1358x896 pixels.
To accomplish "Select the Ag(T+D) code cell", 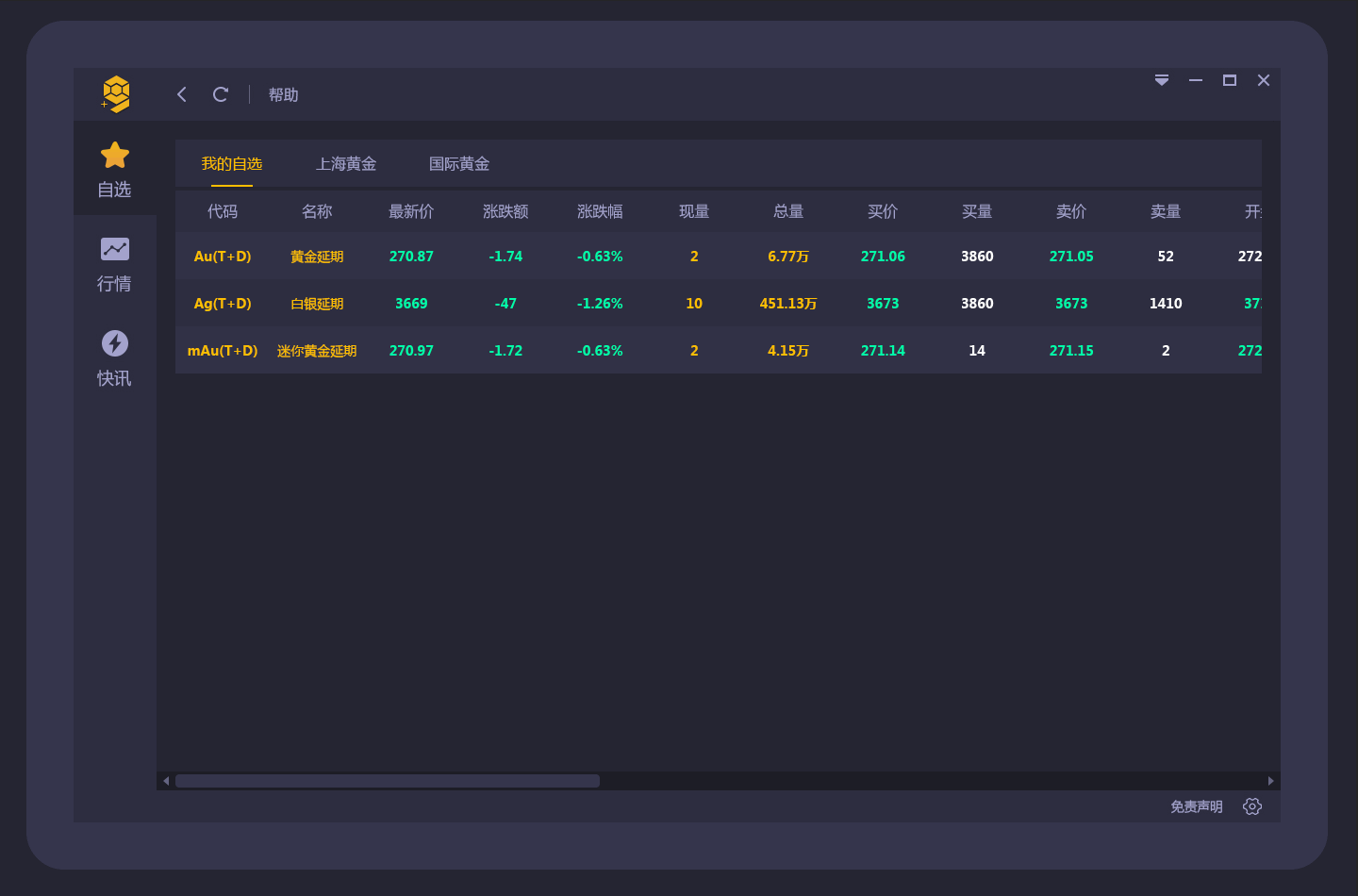I will (x=223, y=304).
